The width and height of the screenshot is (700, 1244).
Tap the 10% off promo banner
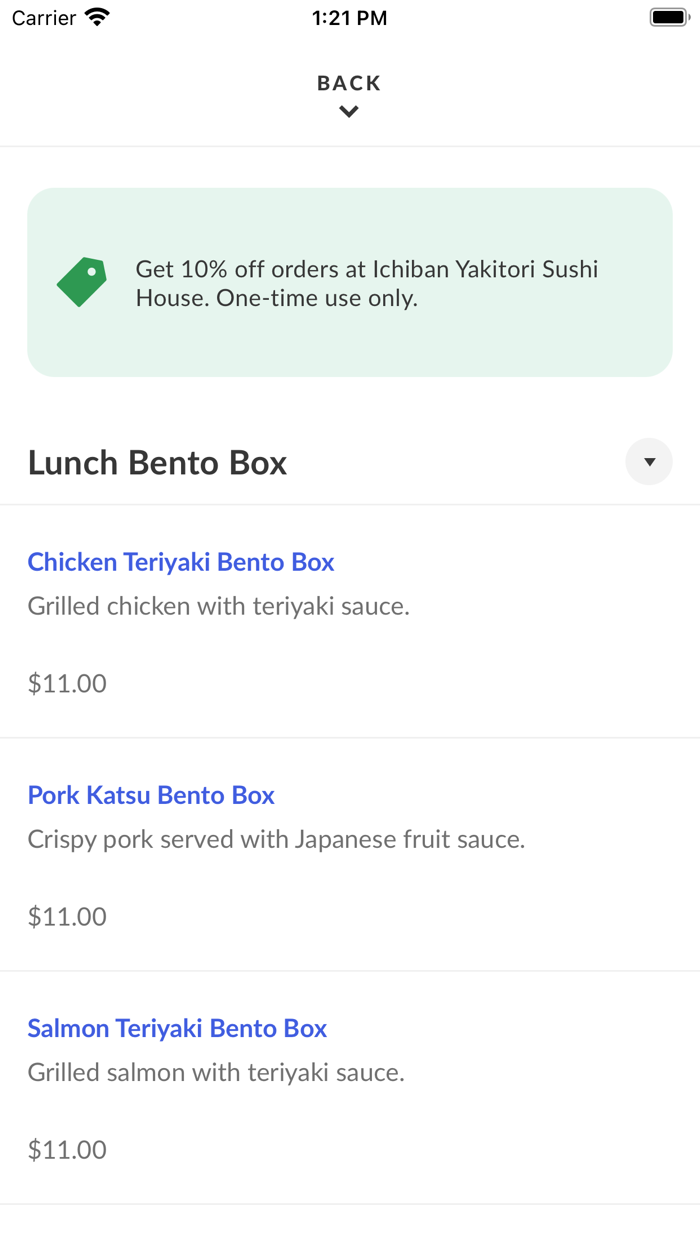pos(350,282)
